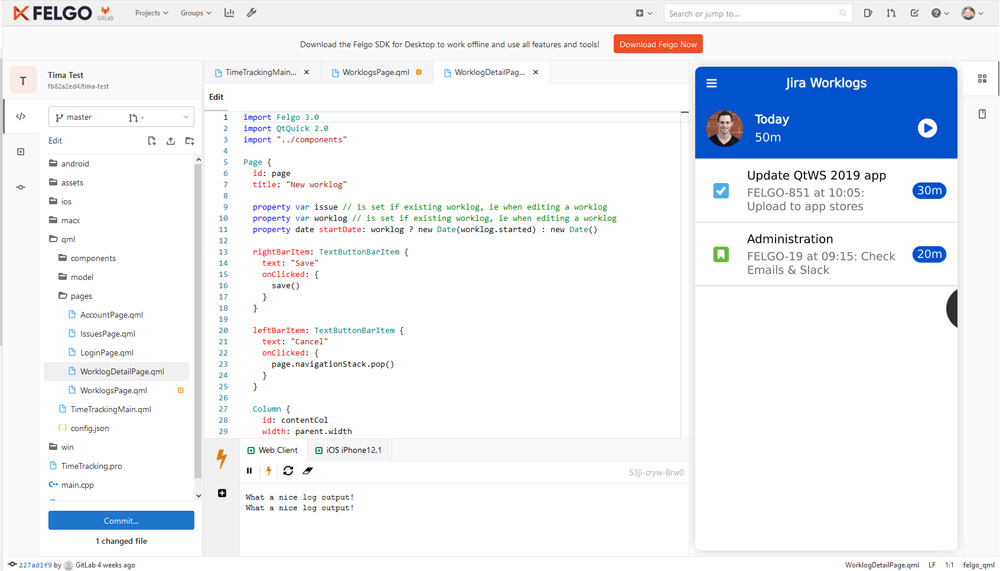Screen dimensions: 1000x571
Task: Open the new item plus dropdown
Action: pyautogui.click(x=644, y=13)
